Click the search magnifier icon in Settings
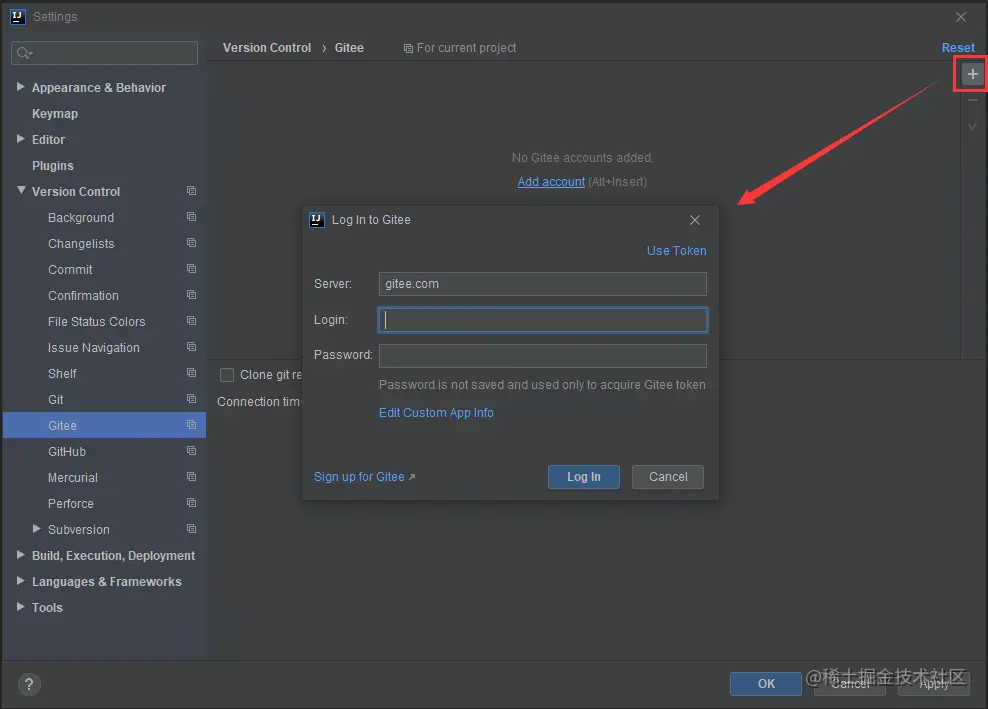988x709 pixels. click(24, 53)
